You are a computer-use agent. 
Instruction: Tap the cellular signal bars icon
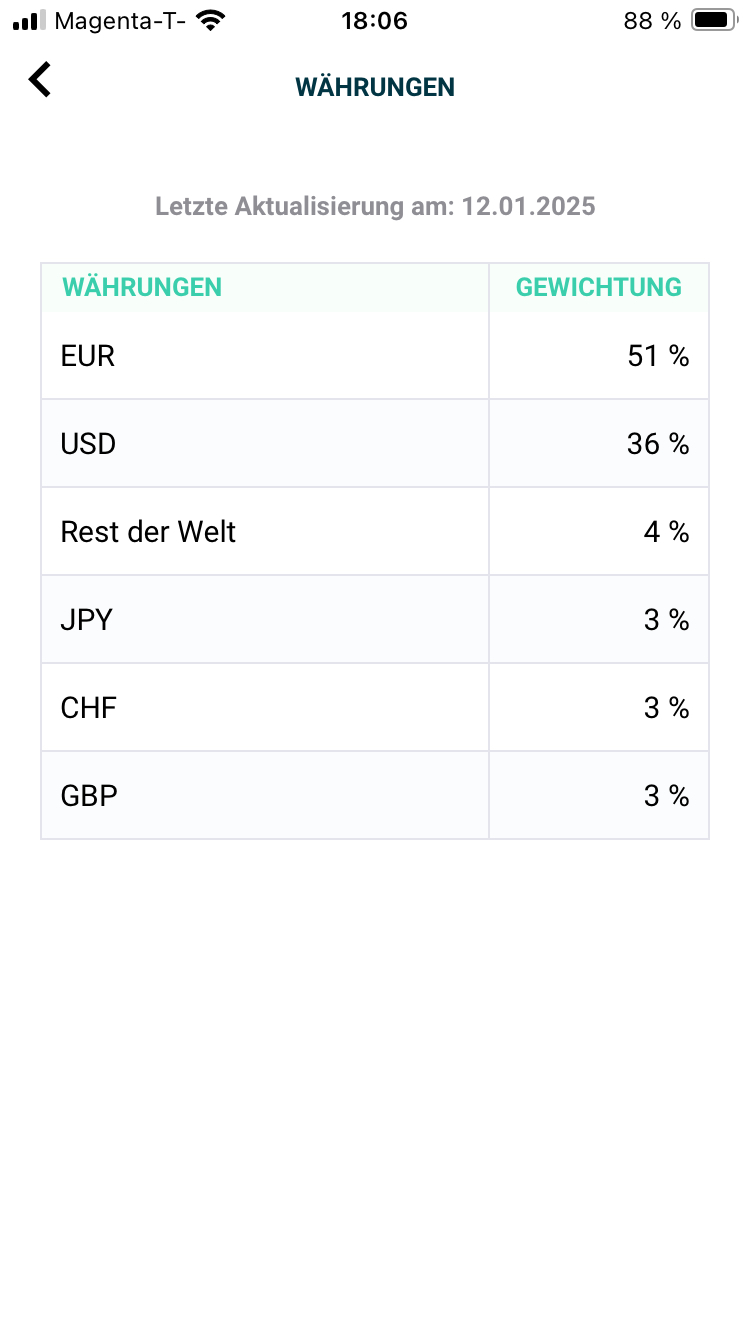(30, 21)
